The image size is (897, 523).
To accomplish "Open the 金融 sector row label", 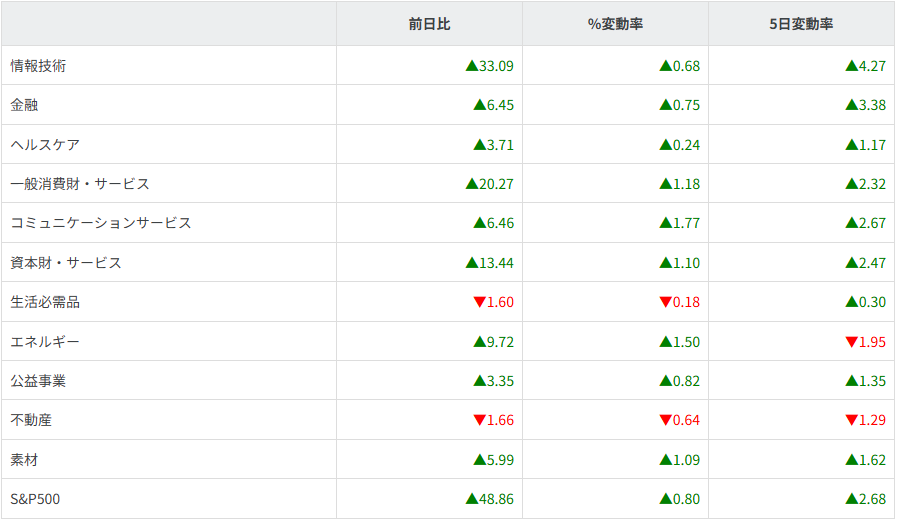I will [24, 105].
